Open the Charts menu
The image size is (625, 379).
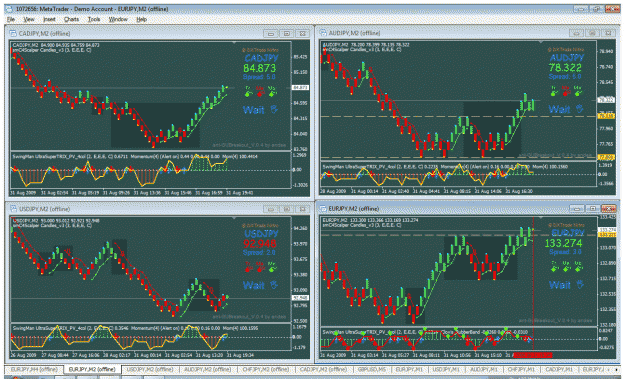[71, 19]
